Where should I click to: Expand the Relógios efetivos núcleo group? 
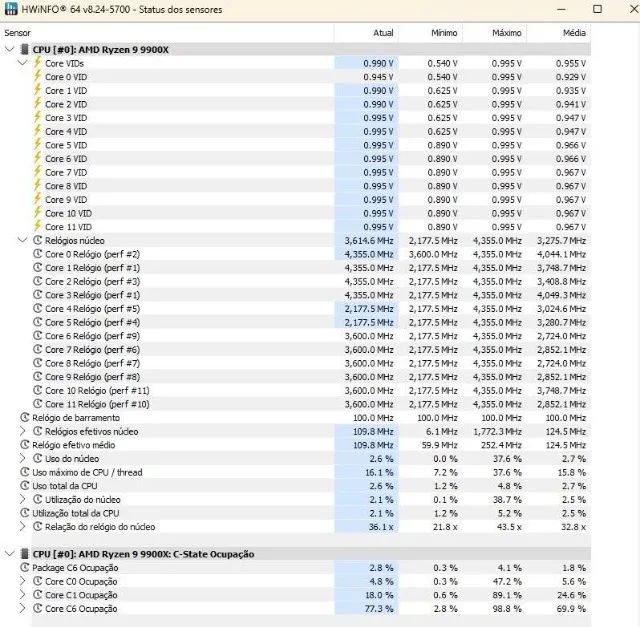coord(23,431)
